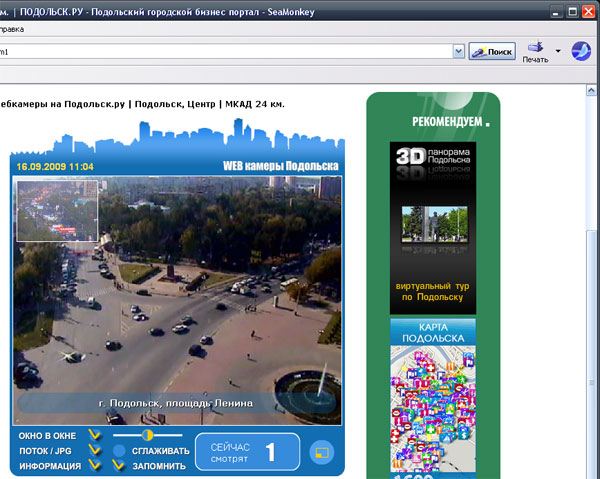
Task: Open the address bar dropdown arrow
Action: click(458, 51)
